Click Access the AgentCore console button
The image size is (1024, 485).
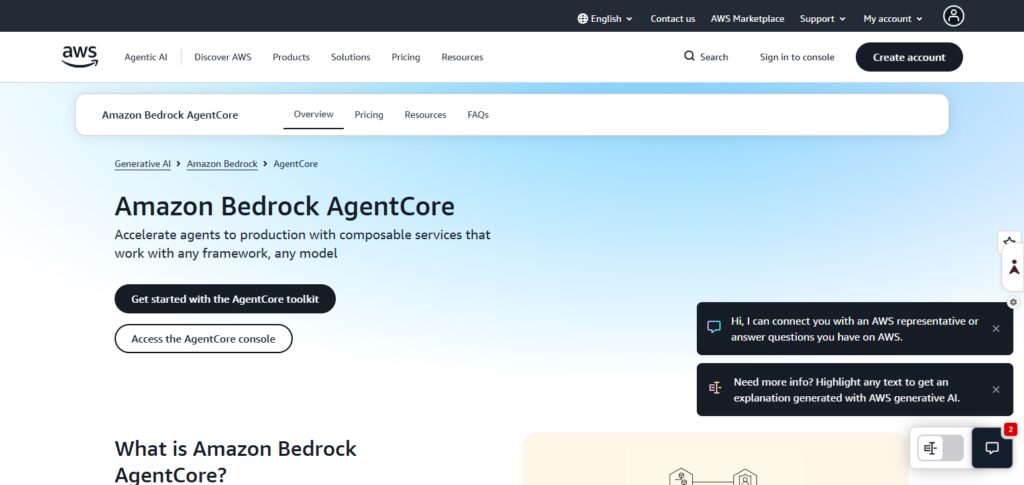(x=204, y=339)
